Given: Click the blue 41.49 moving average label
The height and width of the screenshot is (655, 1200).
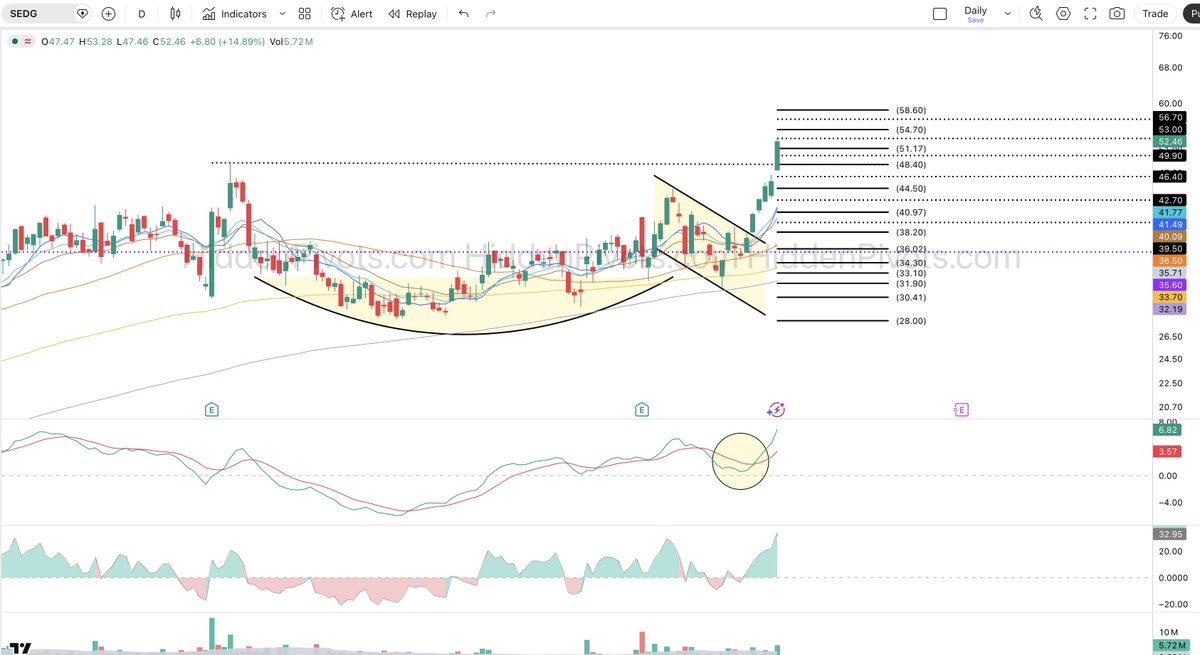Looking at the screenshot, I should point(1170,224).
